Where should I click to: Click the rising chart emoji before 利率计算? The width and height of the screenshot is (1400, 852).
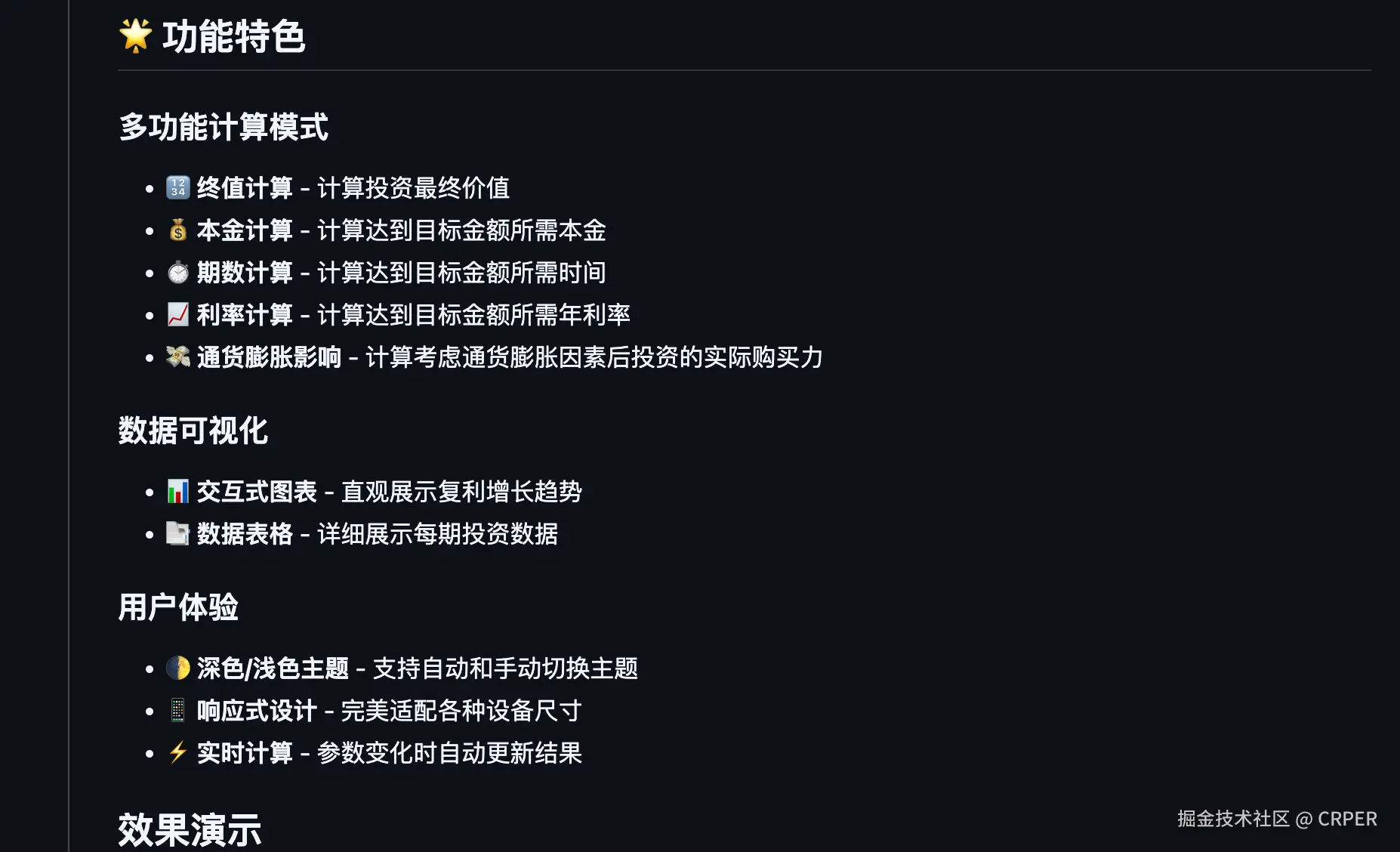click(178, 314)
